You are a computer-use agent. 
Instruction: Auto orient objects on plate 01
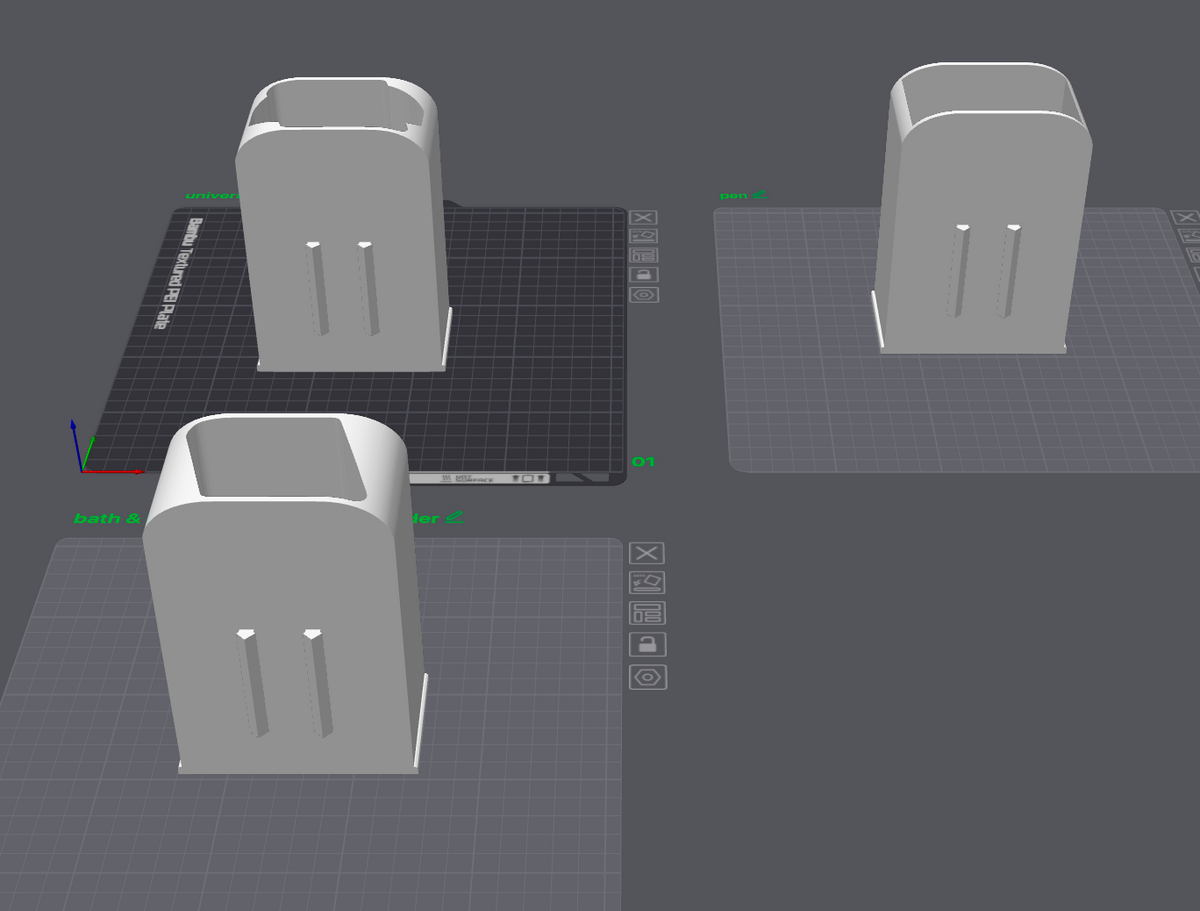(644, 236)
